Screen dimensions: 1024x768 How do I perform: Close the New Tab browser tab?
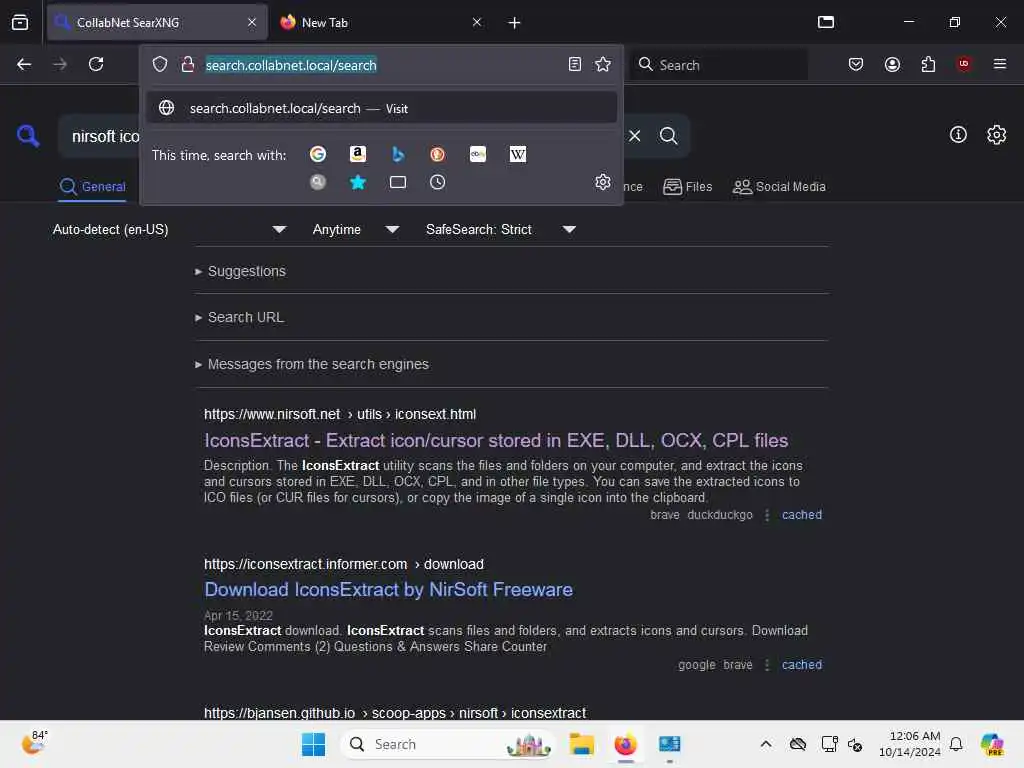[477, 22]
